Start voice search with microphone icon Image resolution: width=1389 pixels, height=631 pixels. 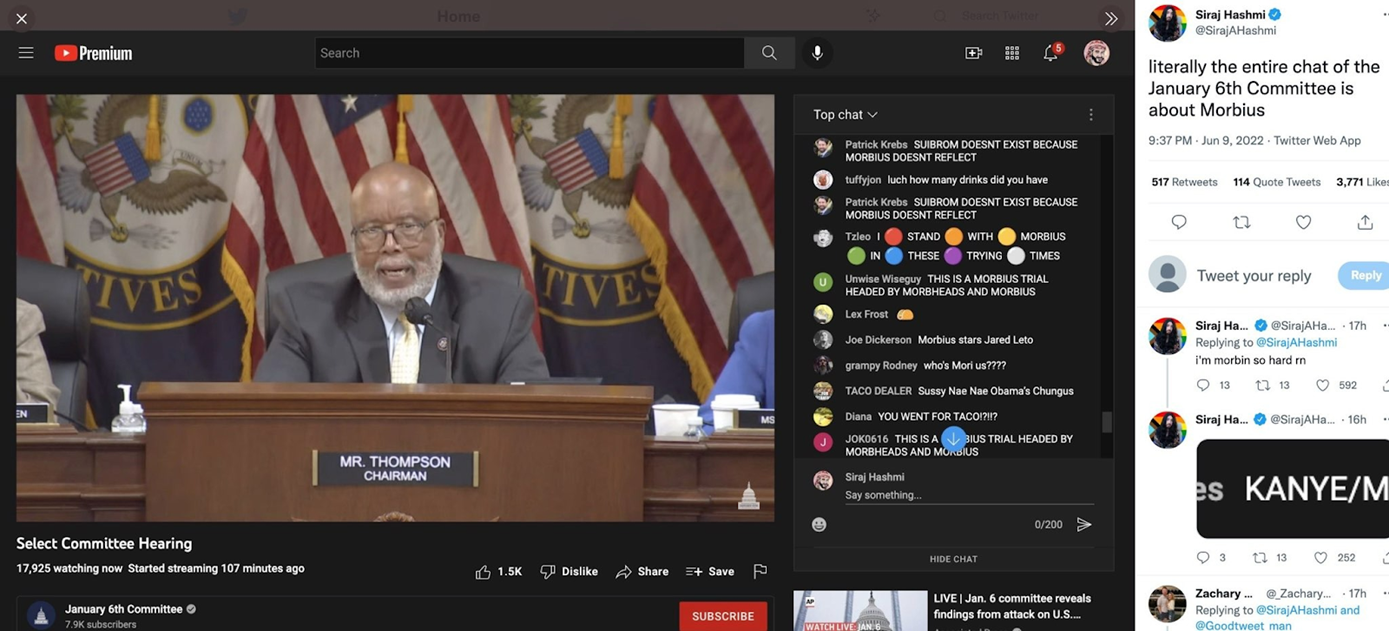click(817, 53)
